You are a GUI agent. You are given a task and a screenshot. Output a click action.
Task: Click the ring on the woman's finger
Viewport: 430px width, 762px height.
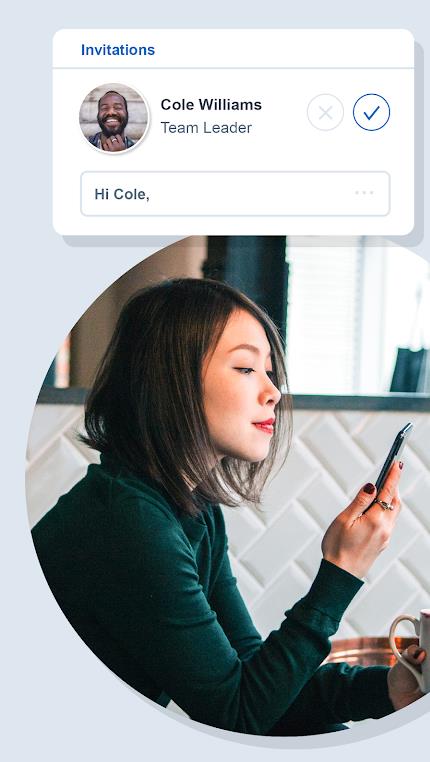[x=384, y=504]
